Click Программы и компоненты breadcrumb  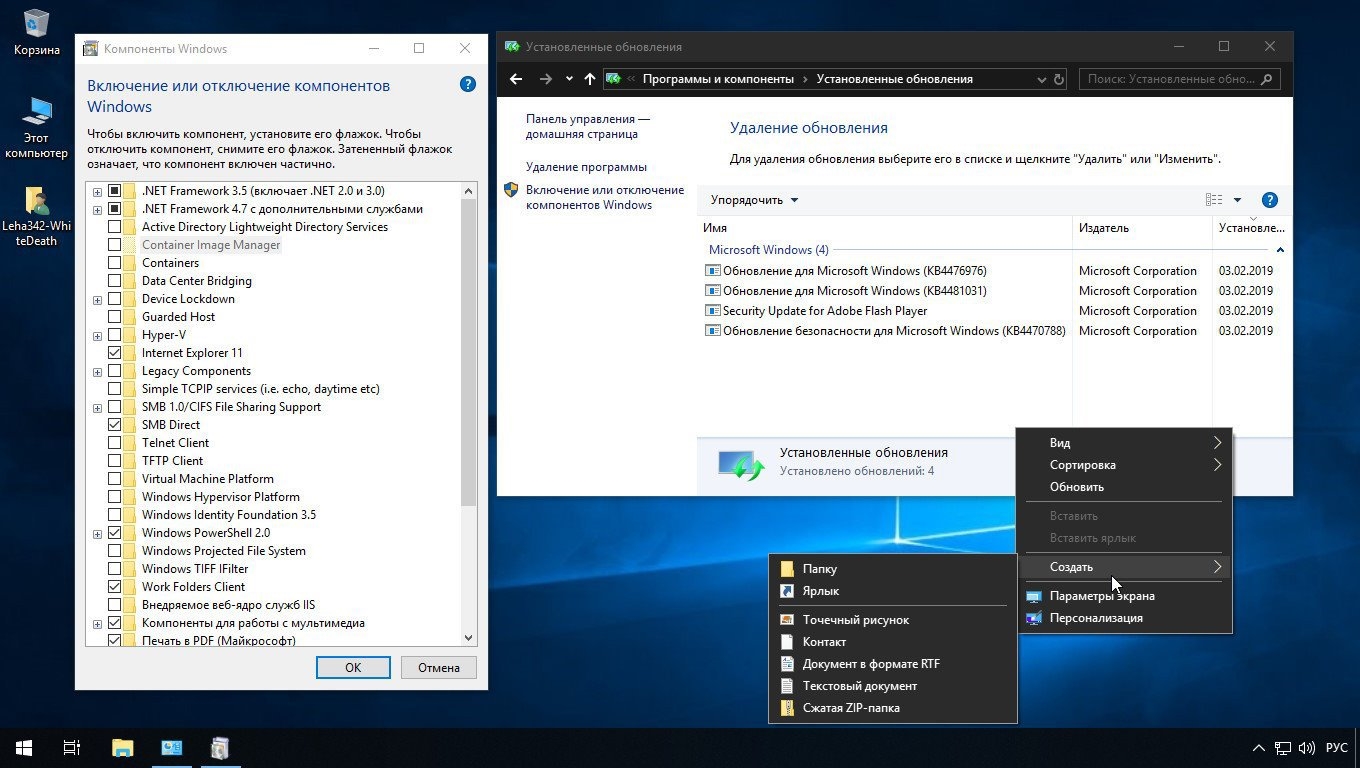[718, 79]
